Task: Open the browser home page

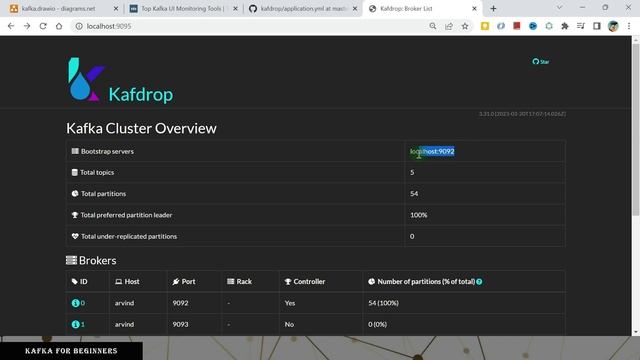Action: (59, 26)
